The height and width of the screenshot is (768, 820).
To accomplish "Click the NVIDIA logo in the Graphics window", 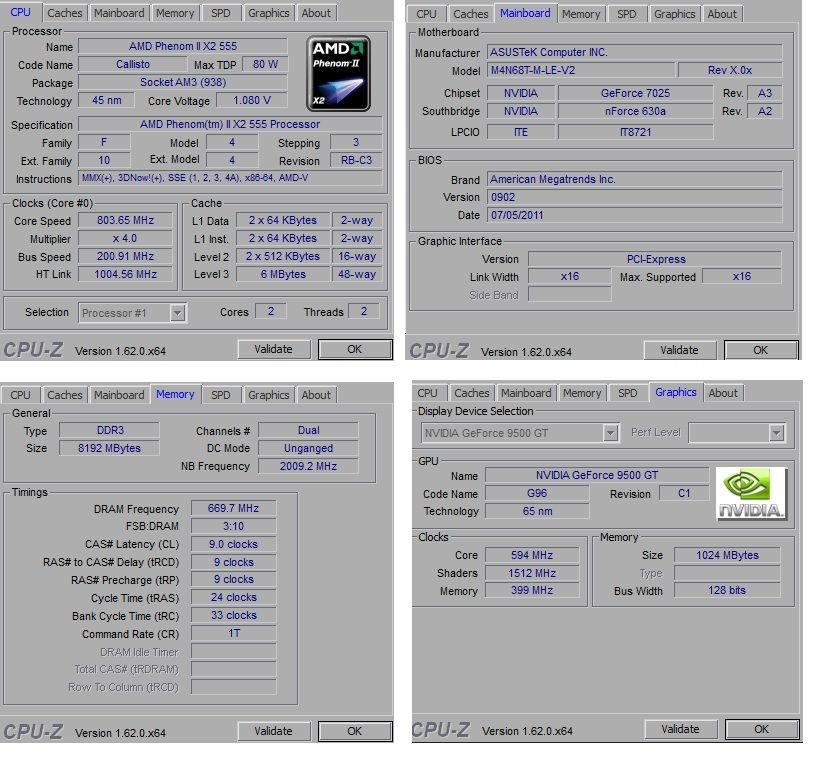I will click(751, 494).
